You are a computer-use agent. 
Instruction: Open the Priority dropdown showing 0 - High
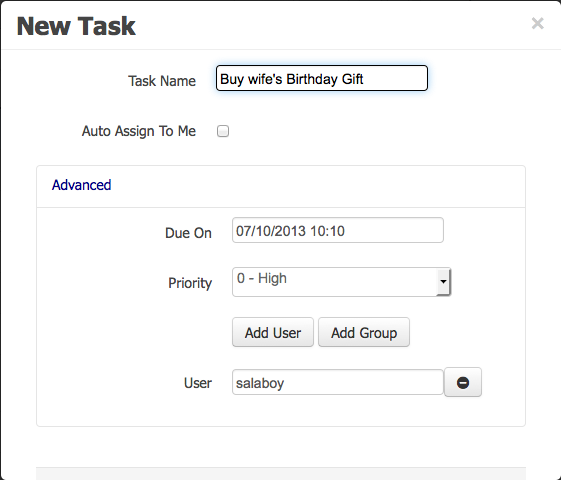point(341,282)
